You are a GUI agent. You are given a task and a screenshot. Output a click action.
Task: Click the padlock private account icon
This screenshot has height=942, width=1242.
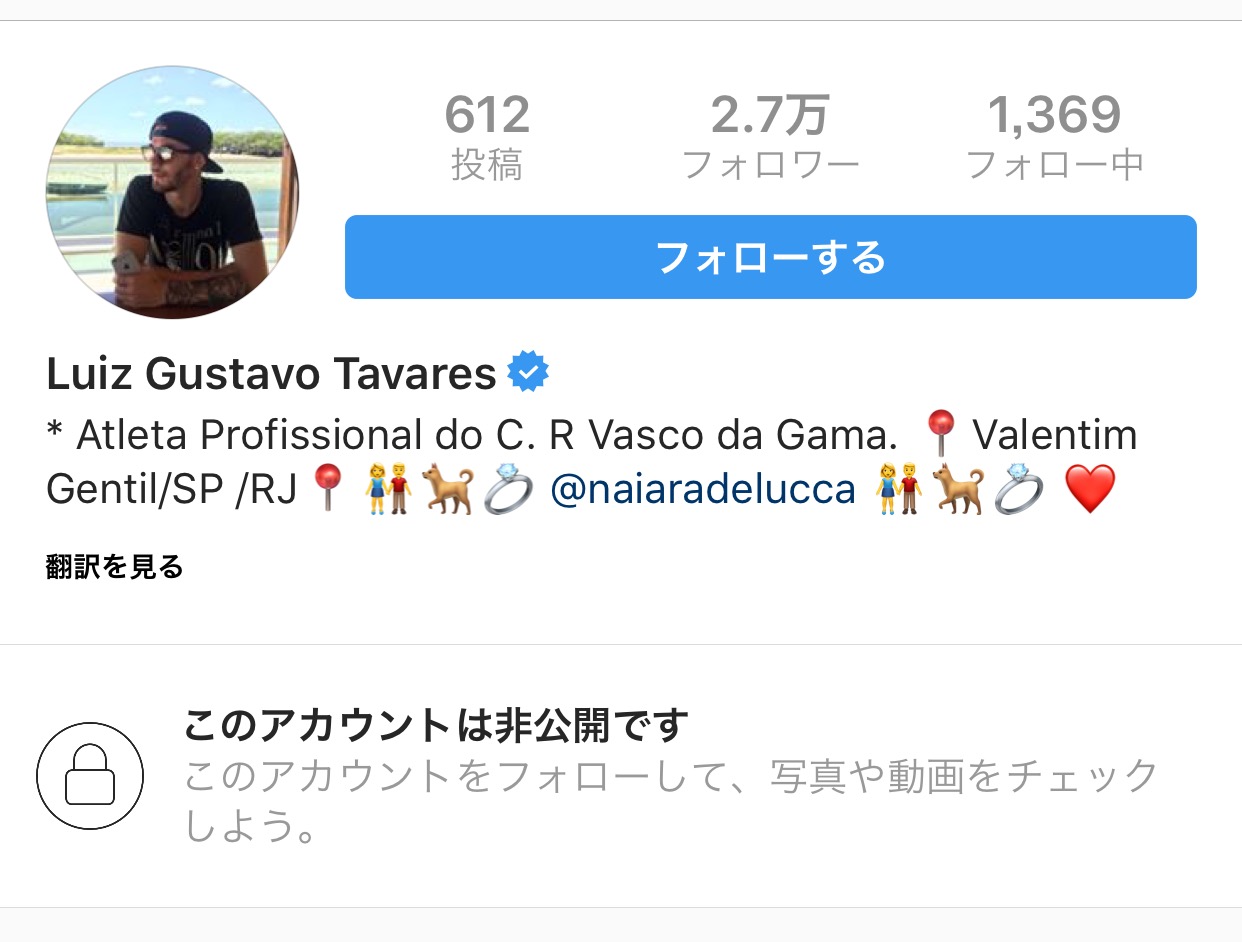(90, 776)
